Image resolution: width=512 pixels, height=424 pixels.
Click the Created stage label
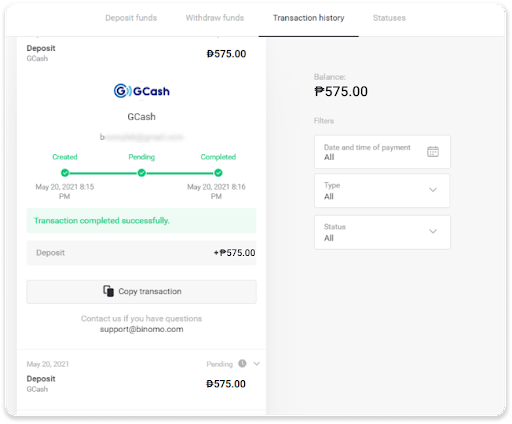click(x=65, y=157)
